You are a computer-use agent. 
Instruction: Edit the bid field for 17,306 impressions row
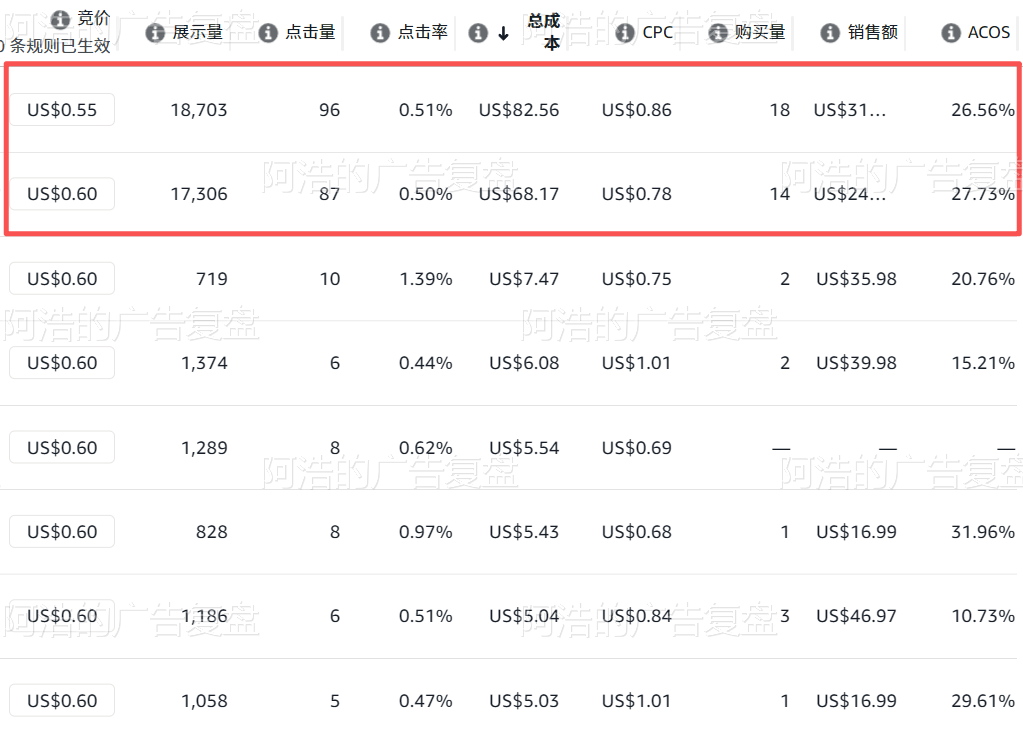point(62,194)
